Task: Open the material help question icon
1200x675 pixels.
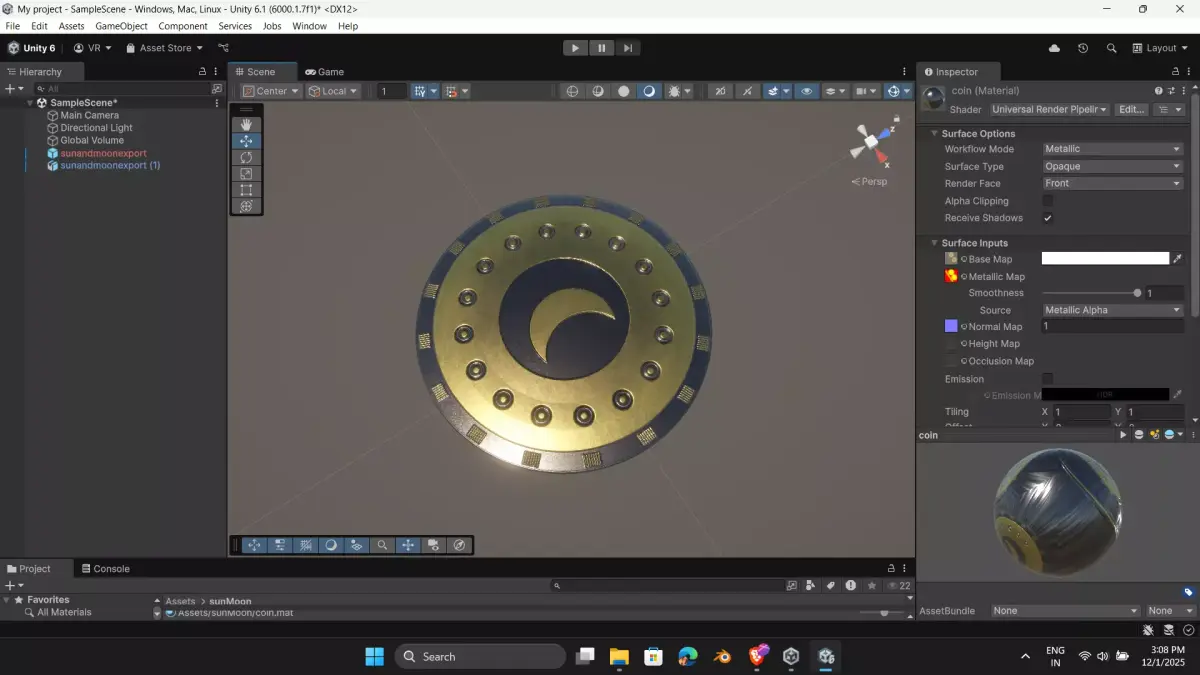Action: tap(1159, 91)
